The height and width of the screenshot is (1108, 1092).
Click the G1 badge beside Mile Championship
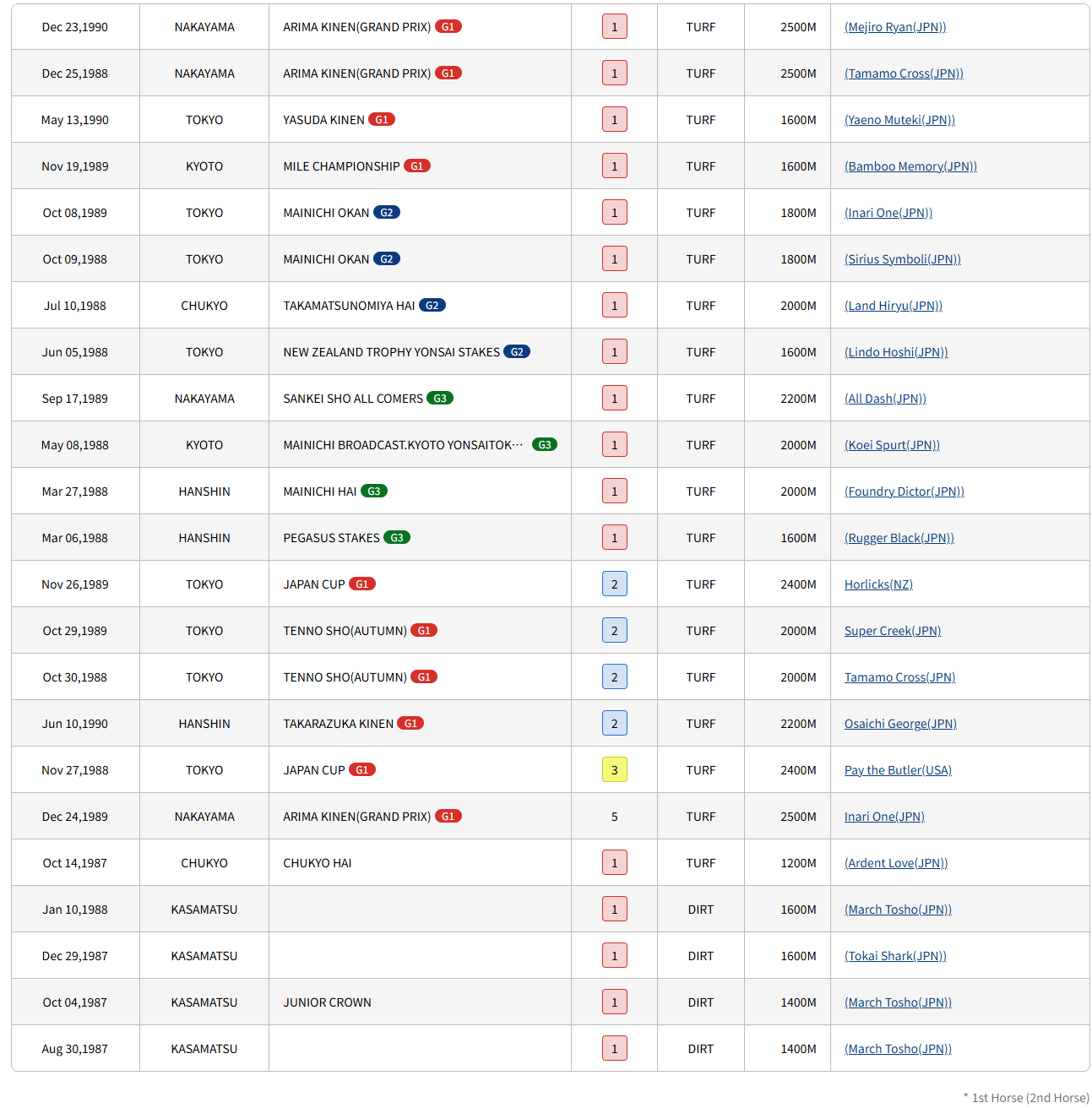(417, 166)
